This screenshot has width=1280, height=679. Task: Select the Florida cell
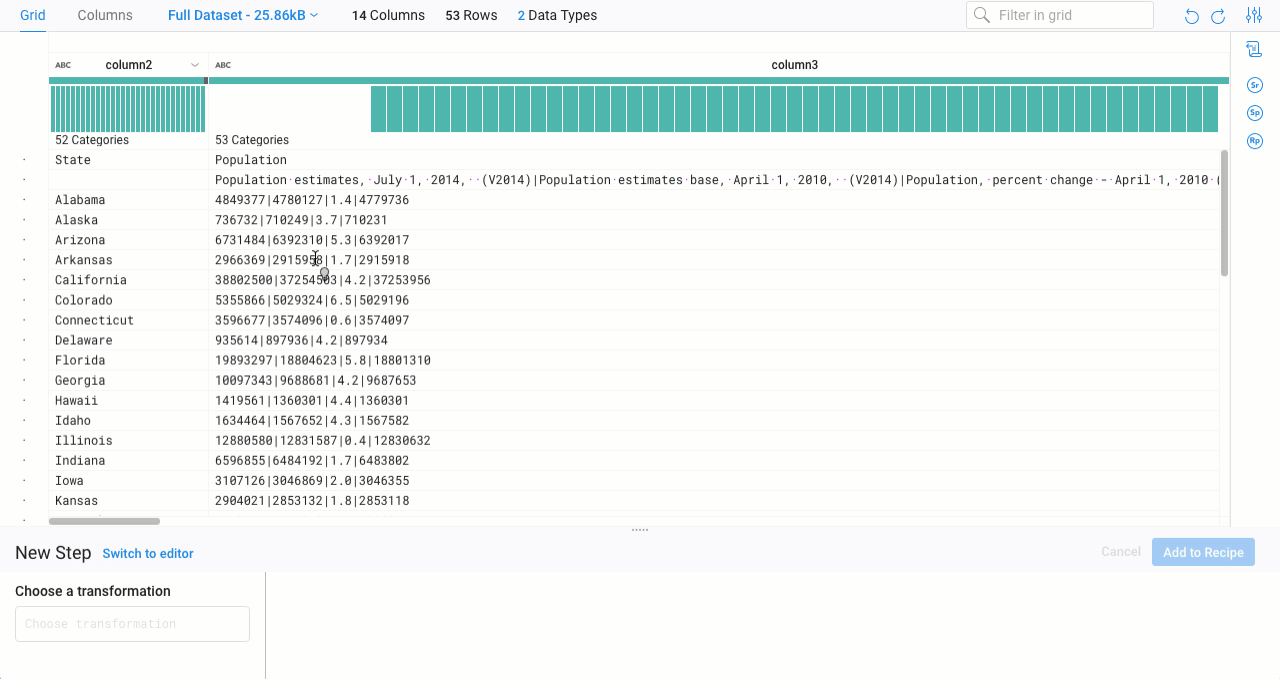[x=128, y=360]
